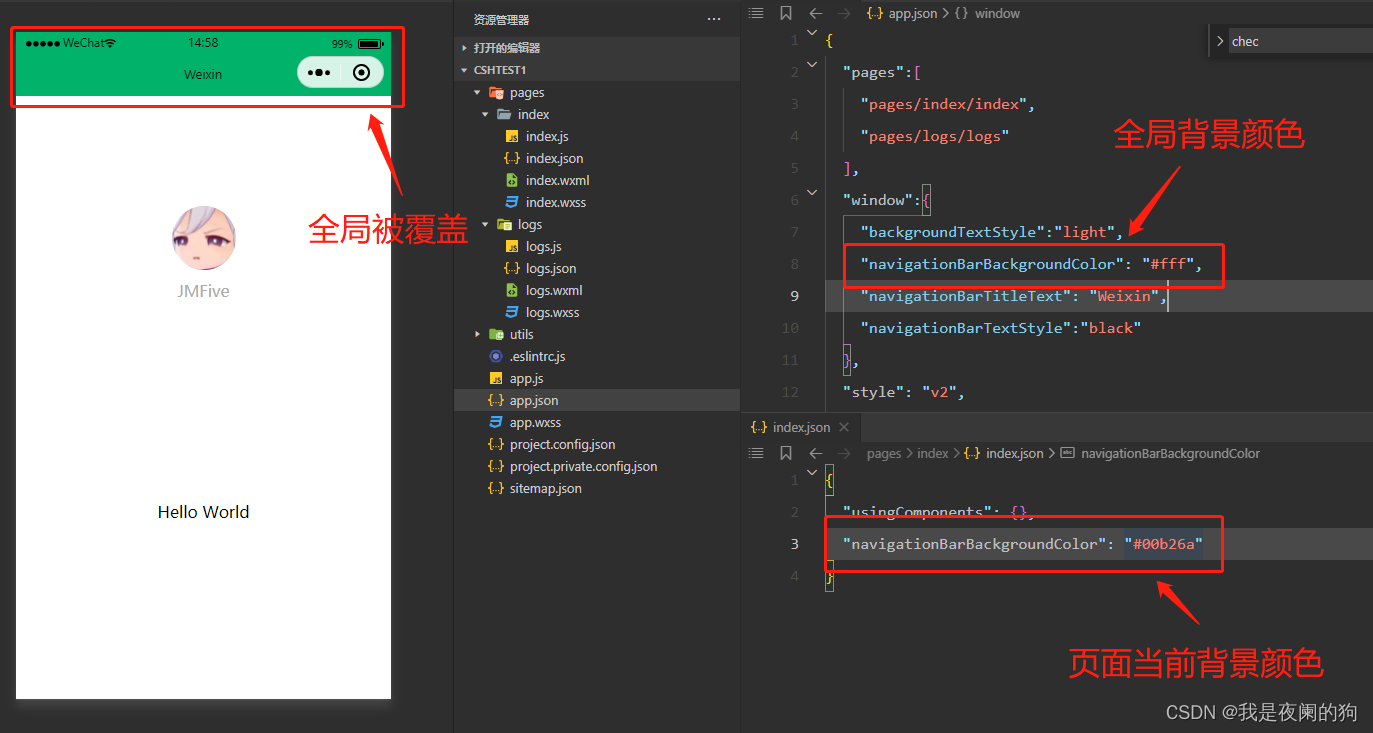Open the simulator capsule three-dot menu
The width and height of the screenshot is (1373, 733).
(x=318, y=72)
